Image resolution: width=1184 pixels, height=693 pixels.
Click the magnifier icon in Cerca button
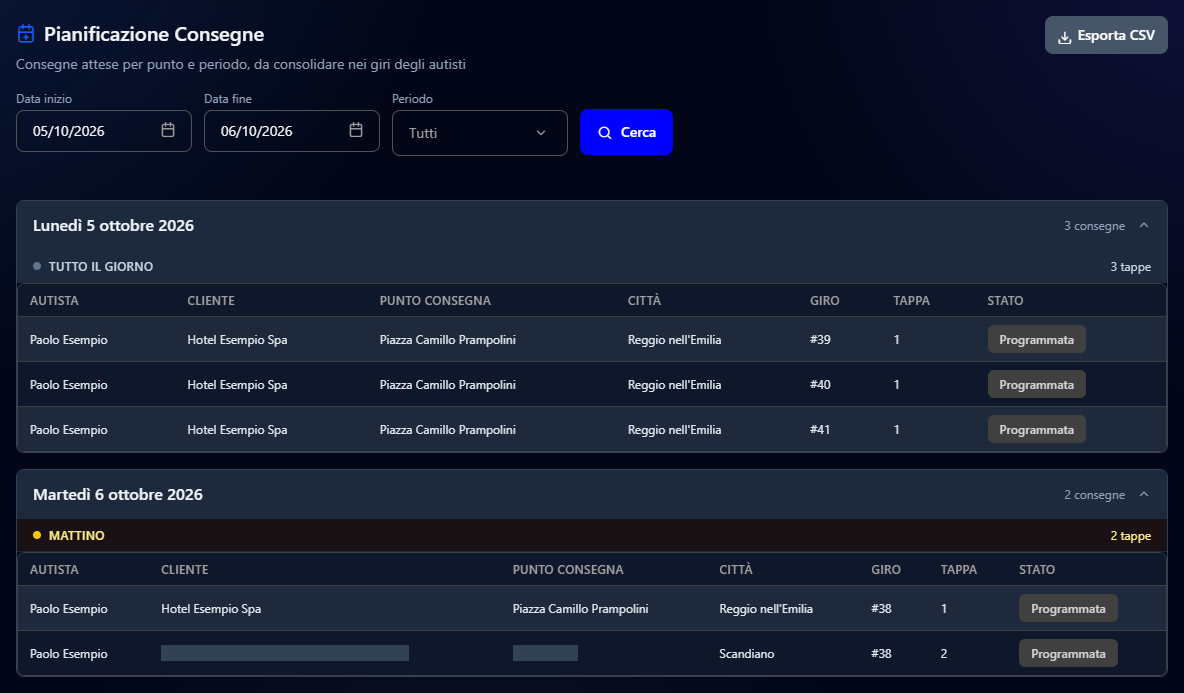pyautogui.click(x=605, y=133)
